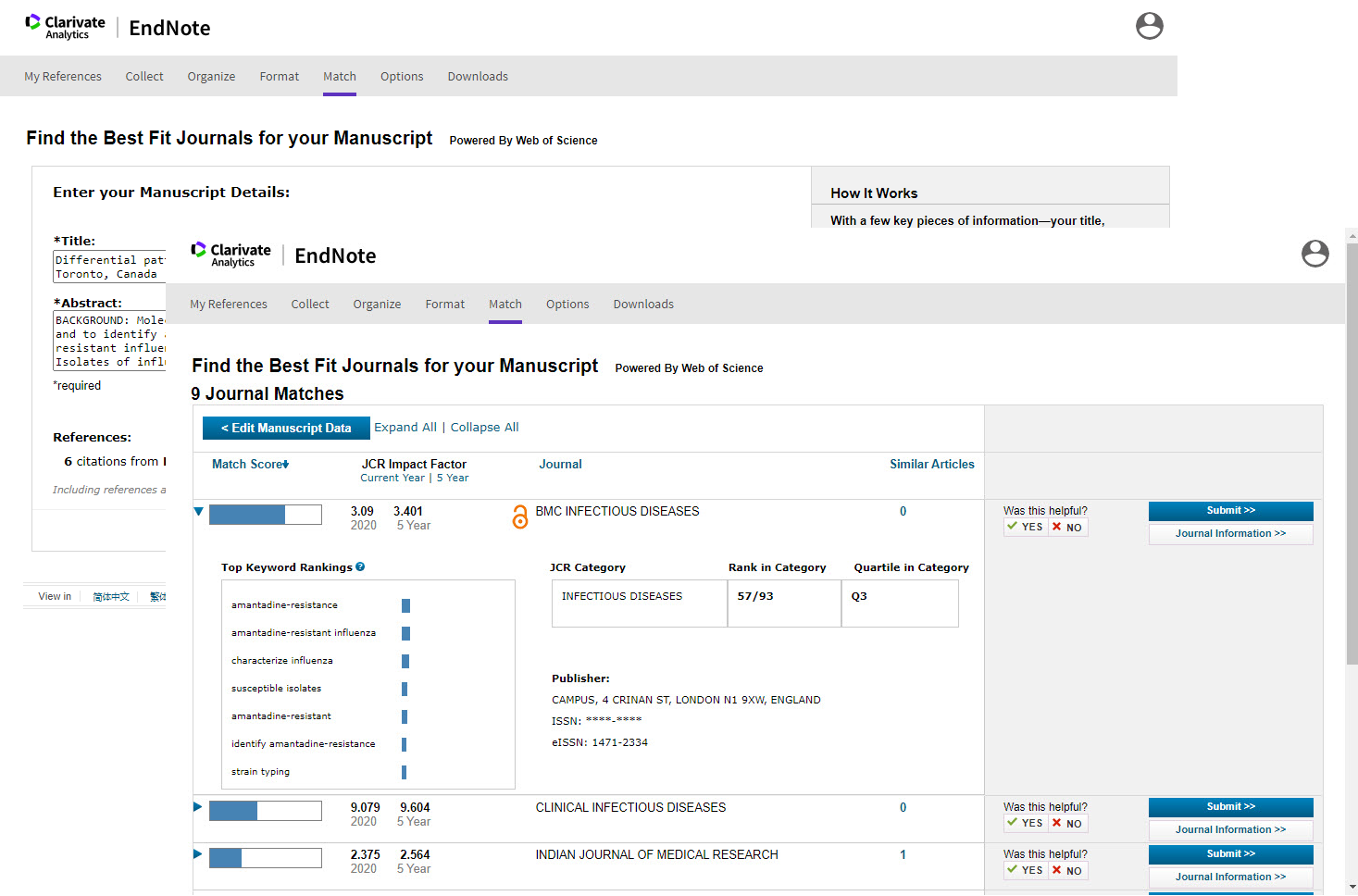The image size is (1358, 896).
Task: Select Match tab in front window
Action: 505,304
